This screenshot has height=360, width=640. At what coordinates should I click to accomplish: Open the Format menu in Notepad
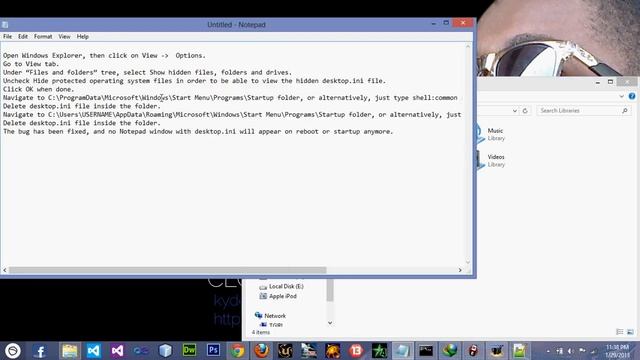[43, 37]
